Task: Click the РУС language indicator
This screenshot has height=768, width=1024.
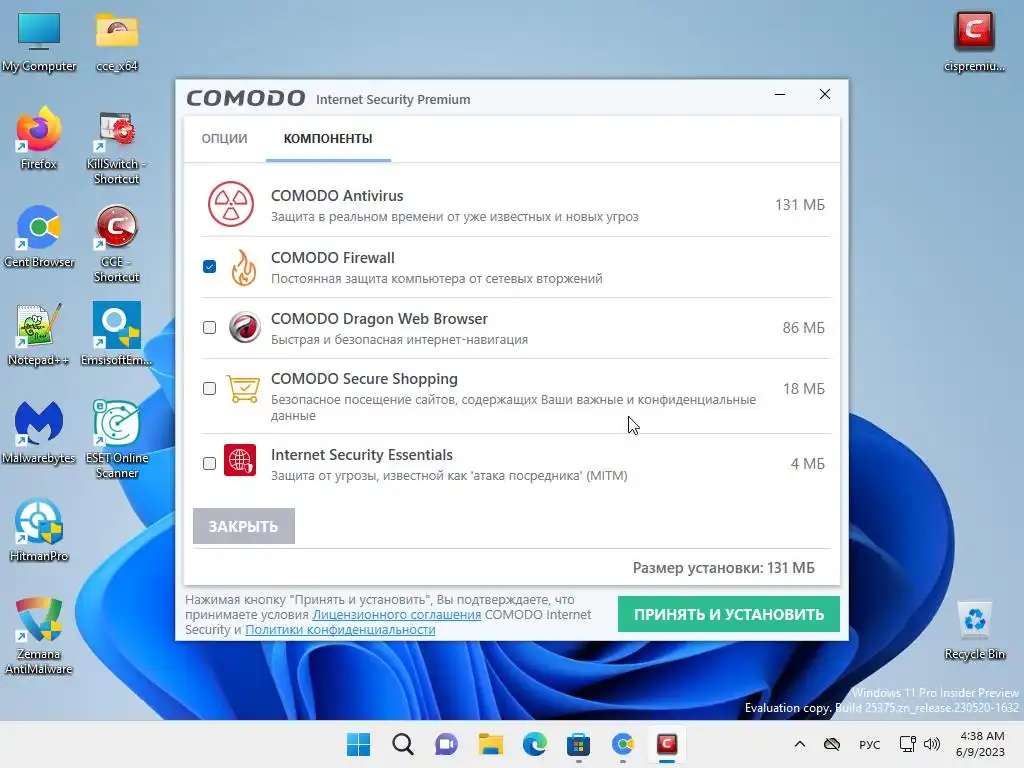Action: tap(869, 744)
